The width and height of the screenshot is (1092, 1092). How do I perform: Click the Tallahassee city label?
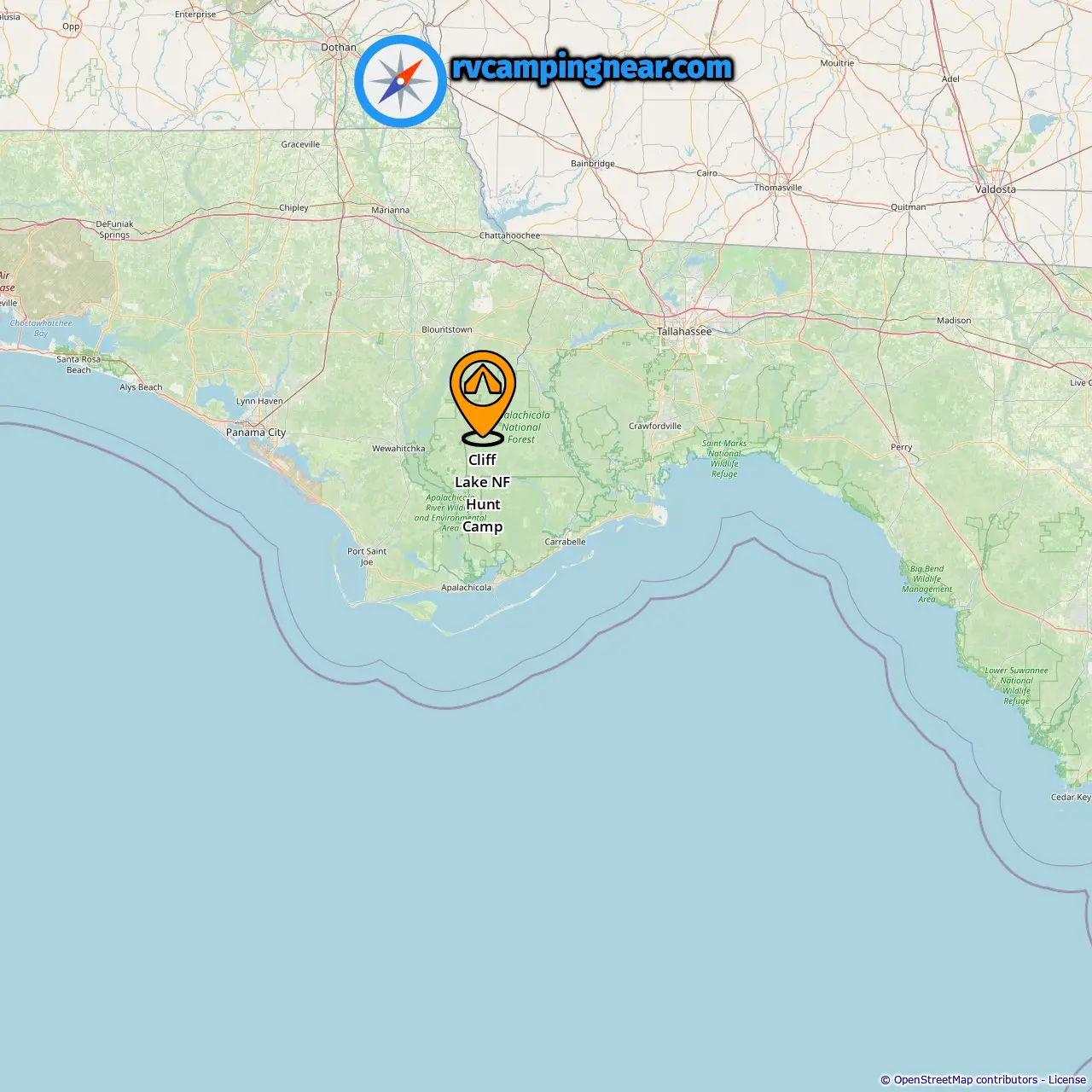[684, 331]
